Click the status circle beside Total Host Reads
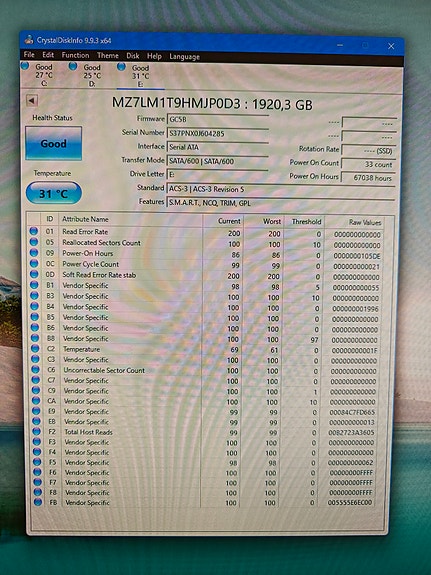The height and width of the screenshot is (575, 431). [36, 432]
